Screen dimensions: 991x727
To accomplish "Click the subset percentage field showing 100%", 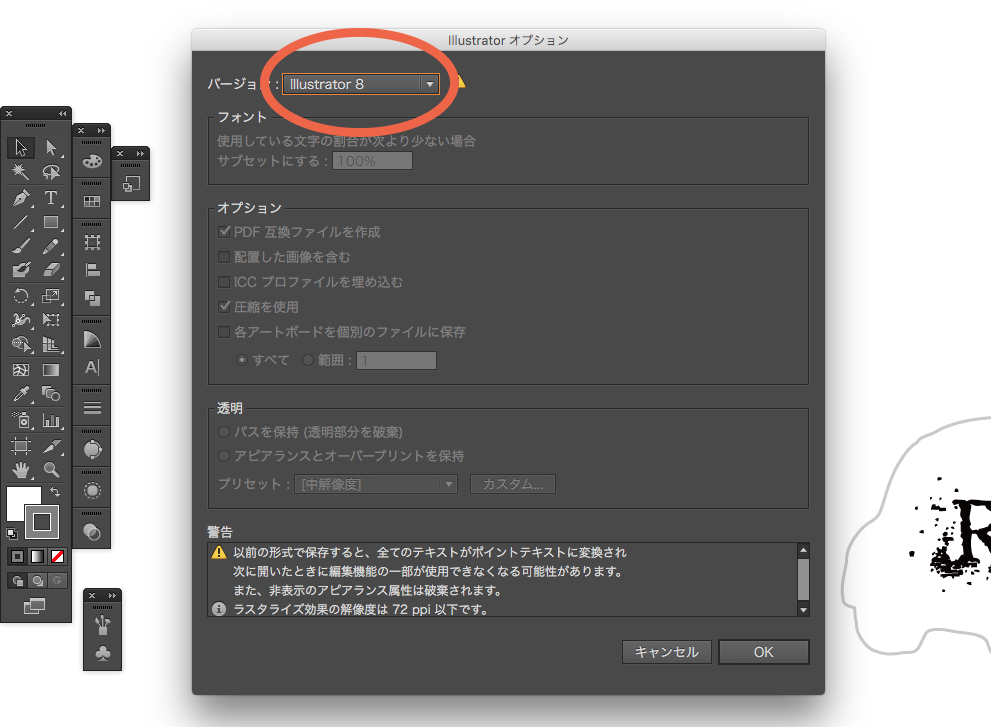I will coord(372,161).
